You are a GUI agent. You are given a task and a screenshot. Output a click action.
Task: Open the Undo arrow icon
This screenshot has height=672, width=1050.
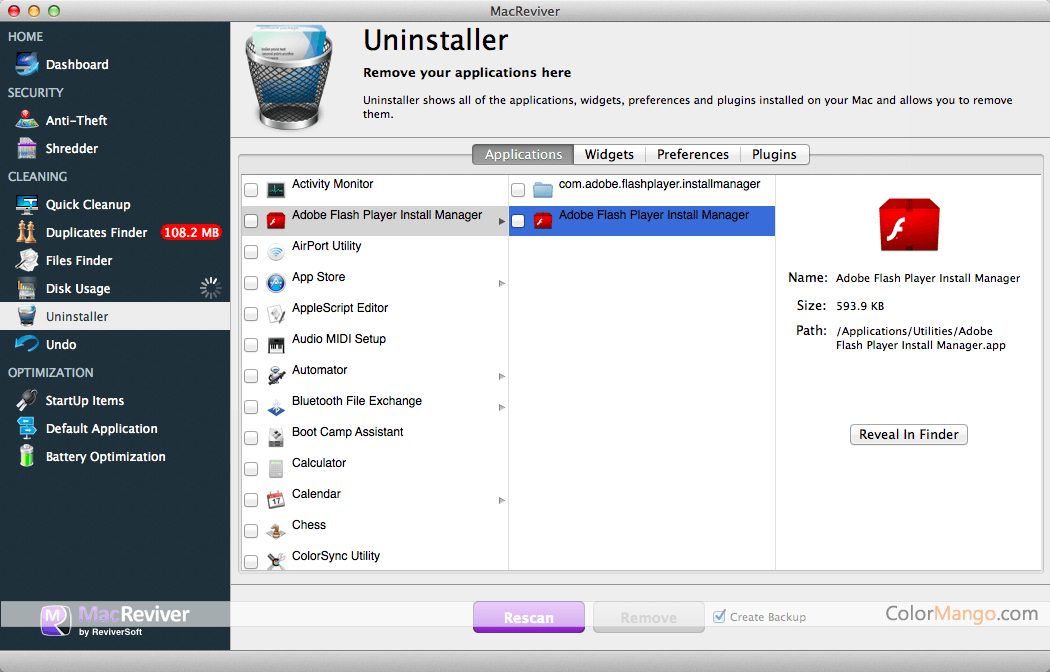pyautogui.click(x=27, y=345)
